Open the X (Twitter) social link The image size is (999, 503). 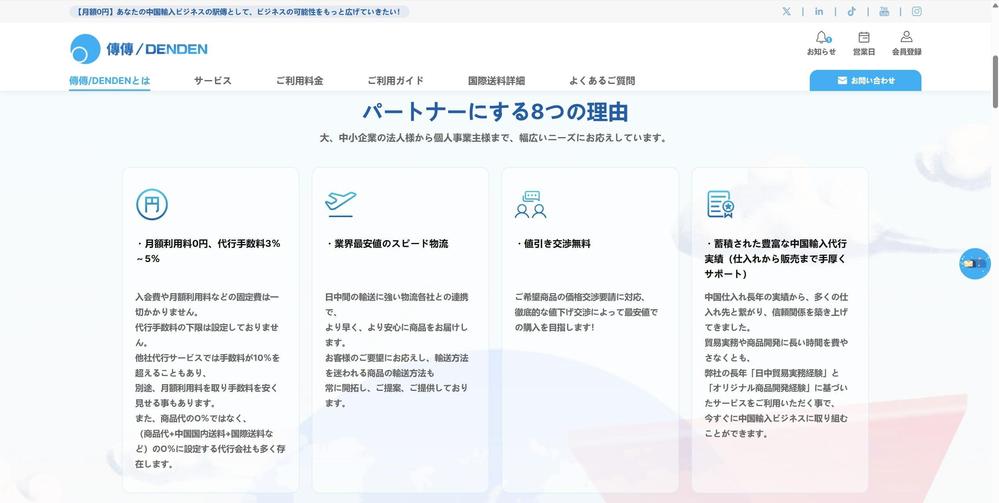(x=787, y=11)
